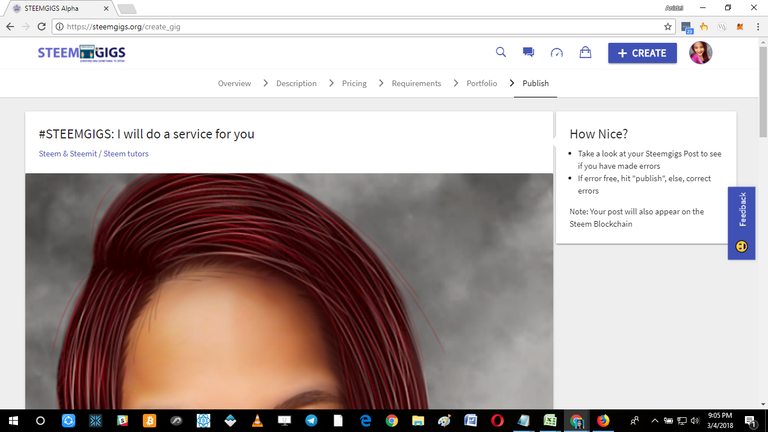The image size is (768, 432).
Task: Open Cortana circle on taskbar
Action: tap(40, 421)
